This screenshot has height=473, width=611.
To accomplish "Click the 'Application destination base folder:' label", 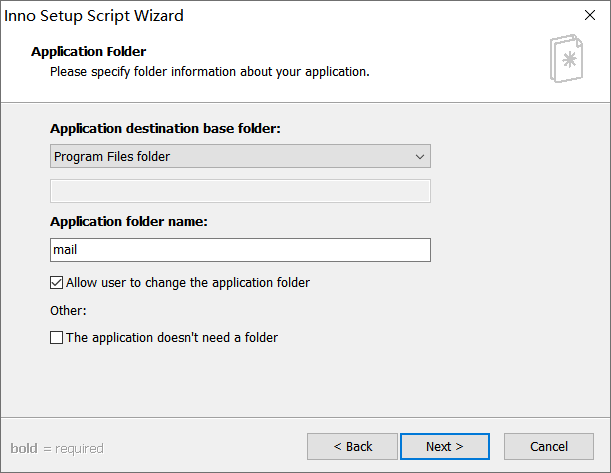I will click(x=165, y=129).
